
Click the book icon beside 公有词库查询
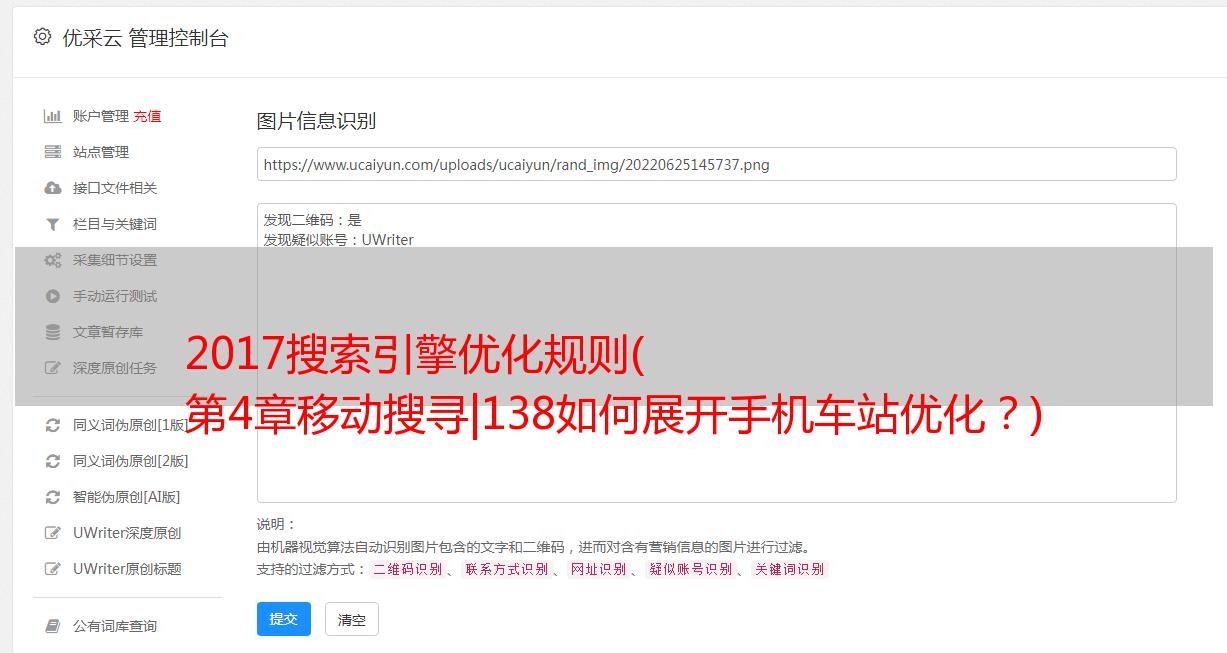point(53,626)
